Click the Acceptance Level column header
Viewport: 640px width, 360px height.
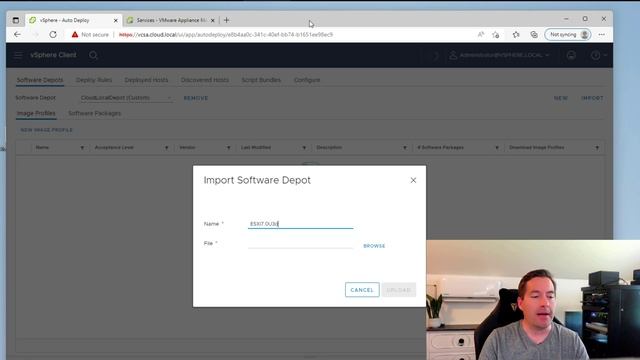click(114, 147)
